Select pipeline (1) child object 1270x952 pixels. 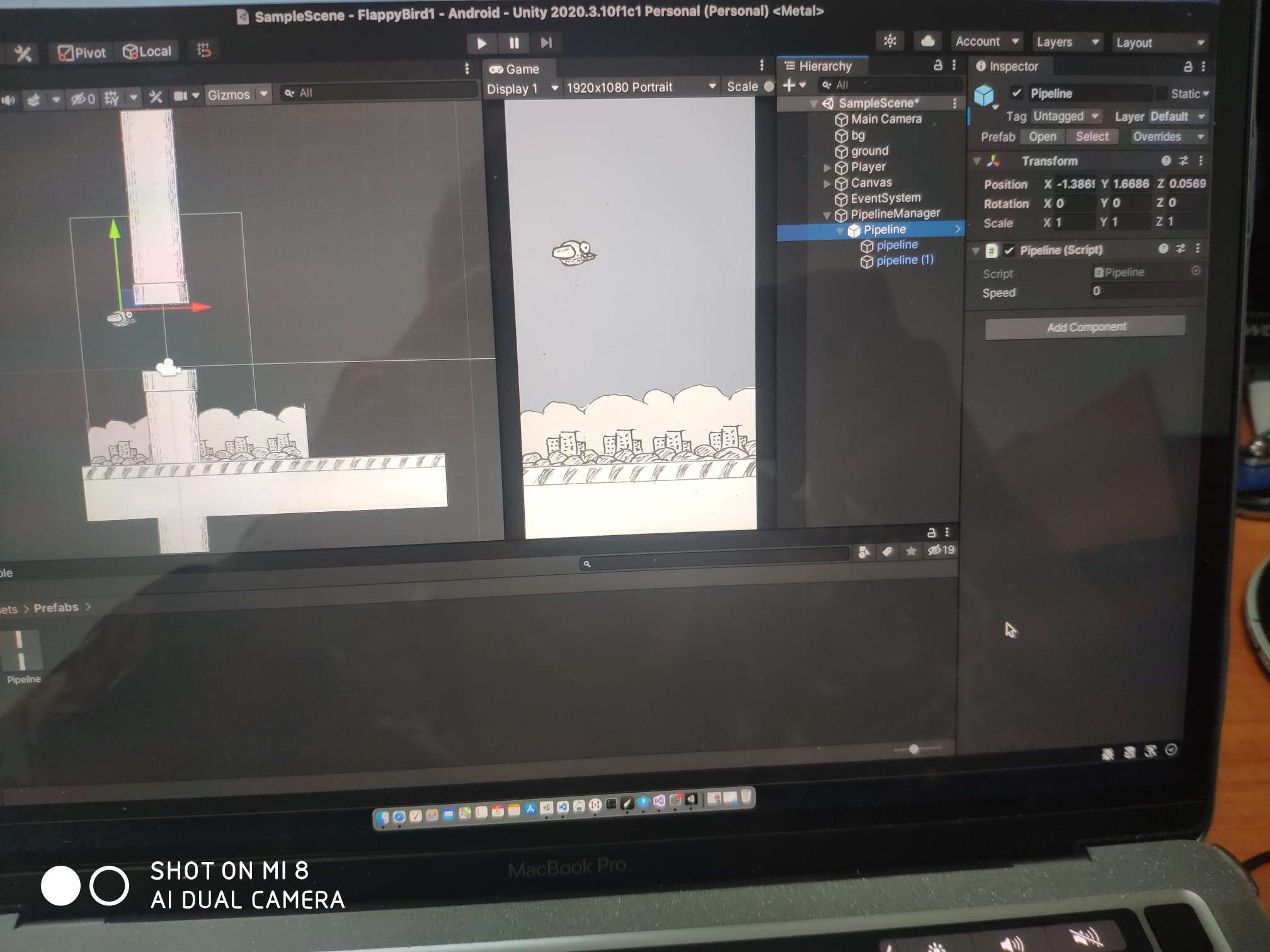point(897,261)
